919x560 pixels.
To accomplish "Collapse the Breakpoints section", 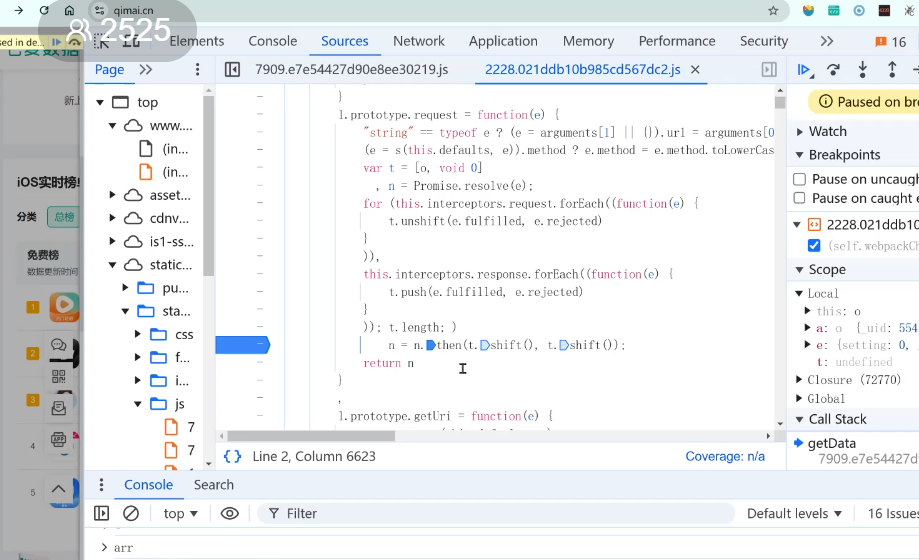I will point(799,155).
